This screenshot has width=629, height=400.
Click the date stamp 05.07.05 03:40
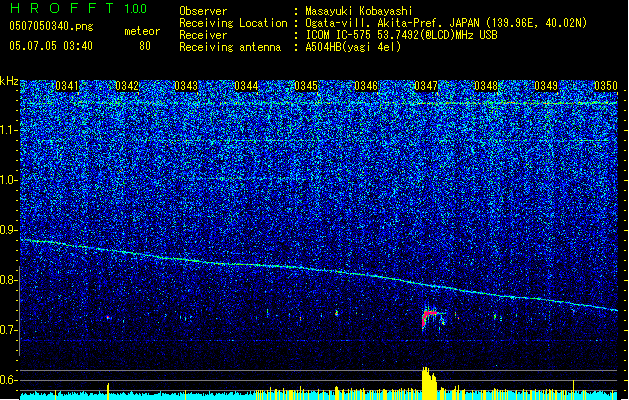(51, 46)
